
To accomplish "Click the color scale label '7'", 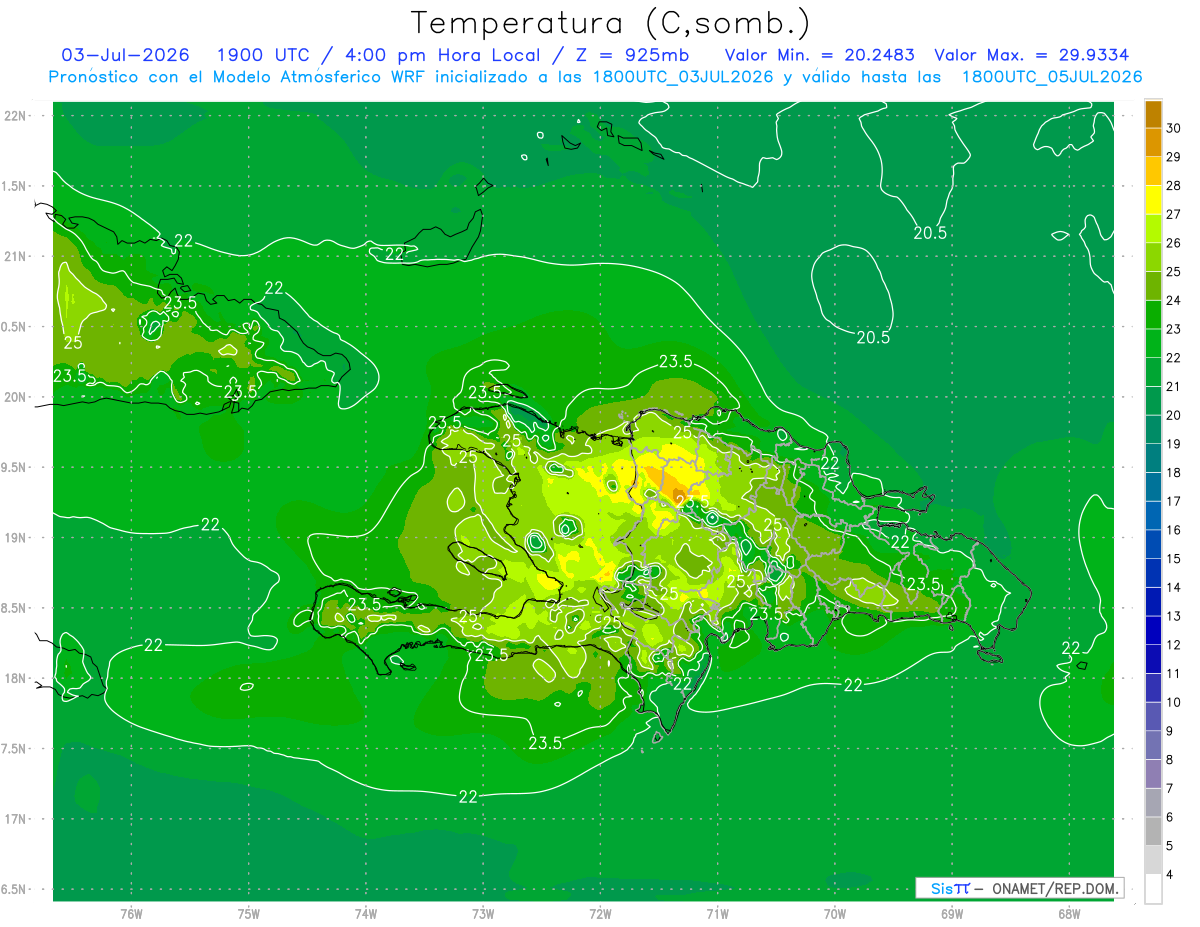I will pos(1170,789).
